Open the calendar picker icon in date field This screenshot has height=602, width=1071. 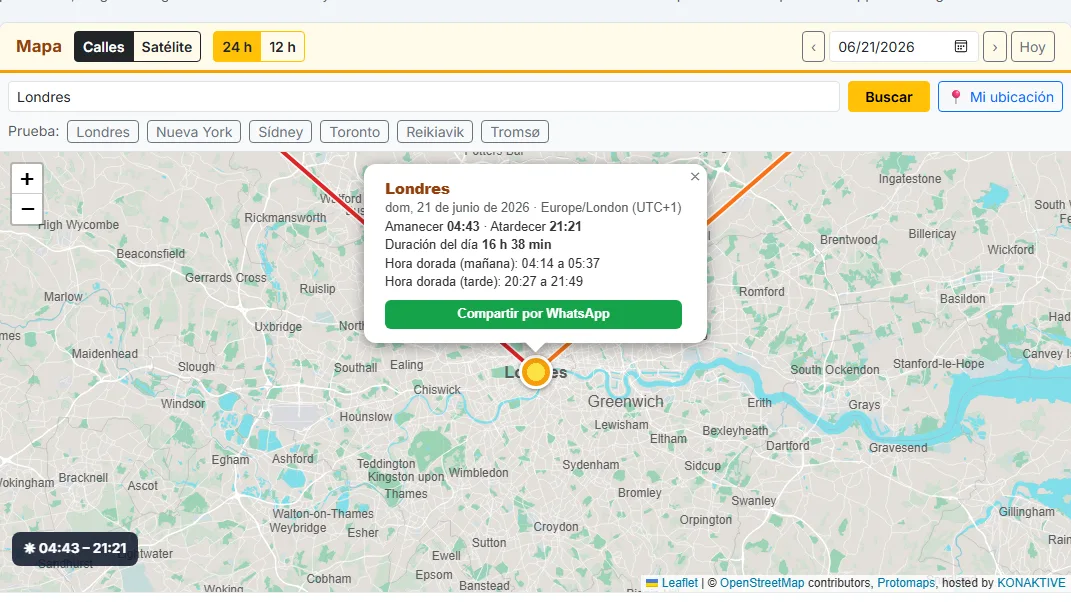pyautogui.click(x=960, y=46)
